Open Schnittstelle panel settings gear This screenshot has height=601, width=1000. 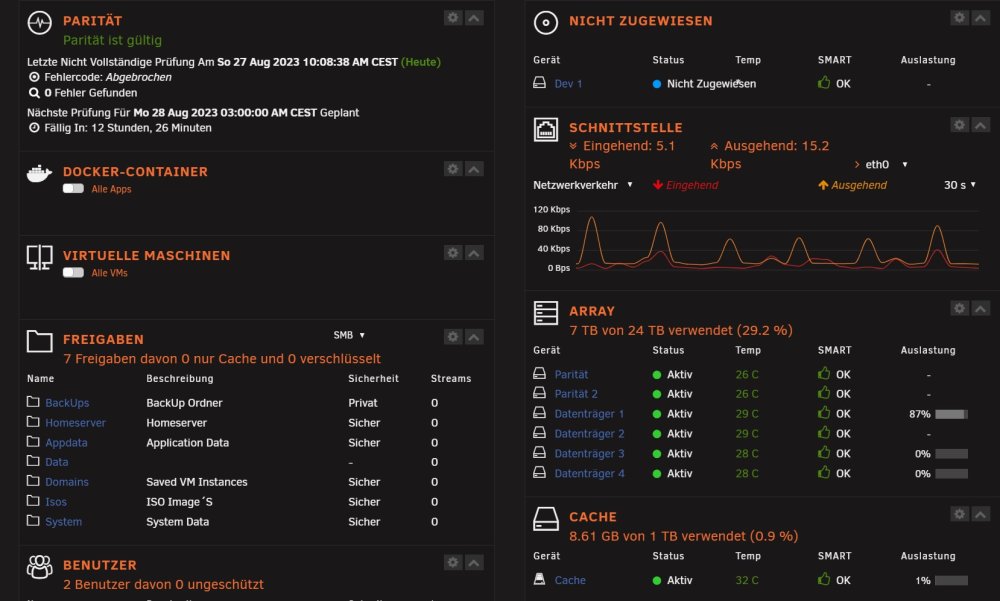pyautogui.click(x=959, y=125)
